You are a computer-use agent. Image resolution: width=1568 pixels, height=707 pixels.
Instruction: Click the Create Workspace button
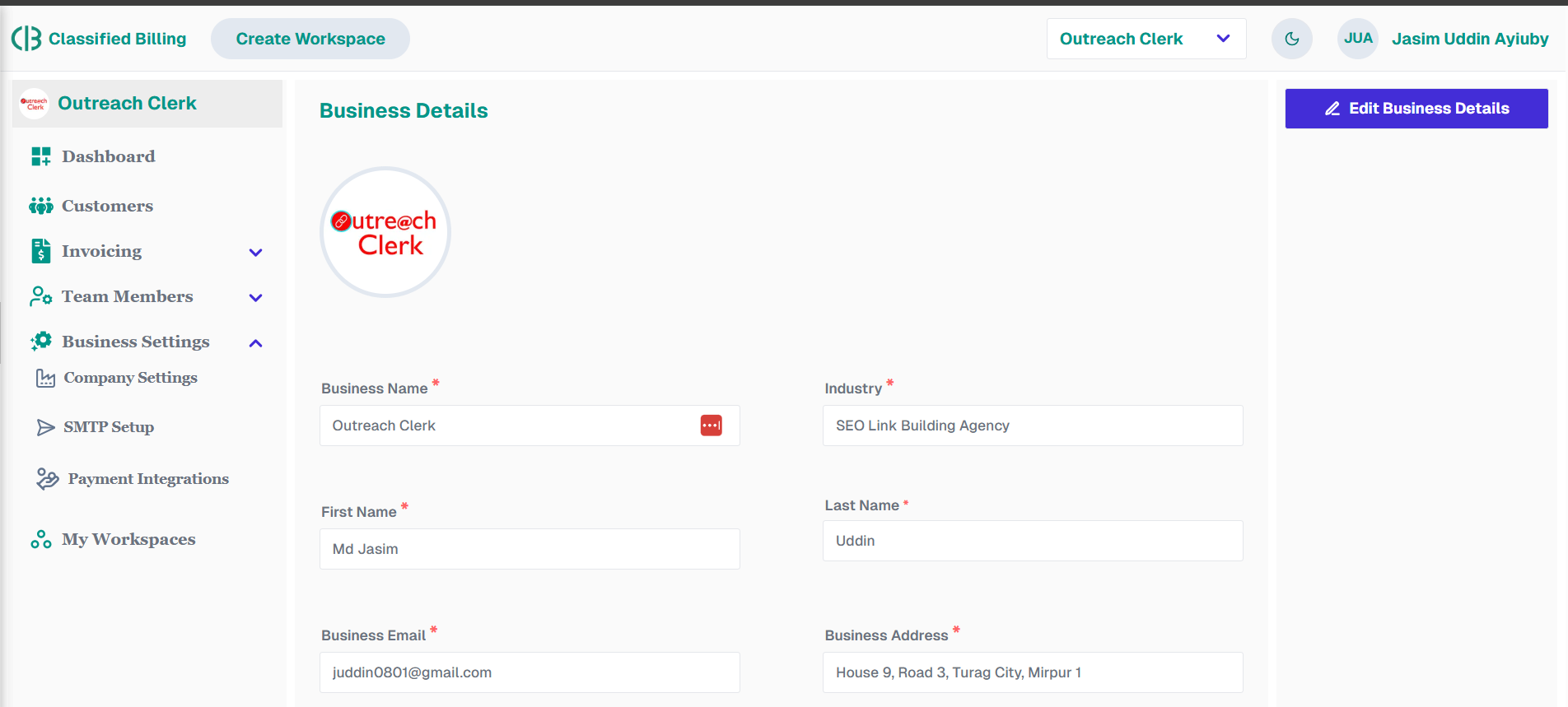tap(310, 39)
